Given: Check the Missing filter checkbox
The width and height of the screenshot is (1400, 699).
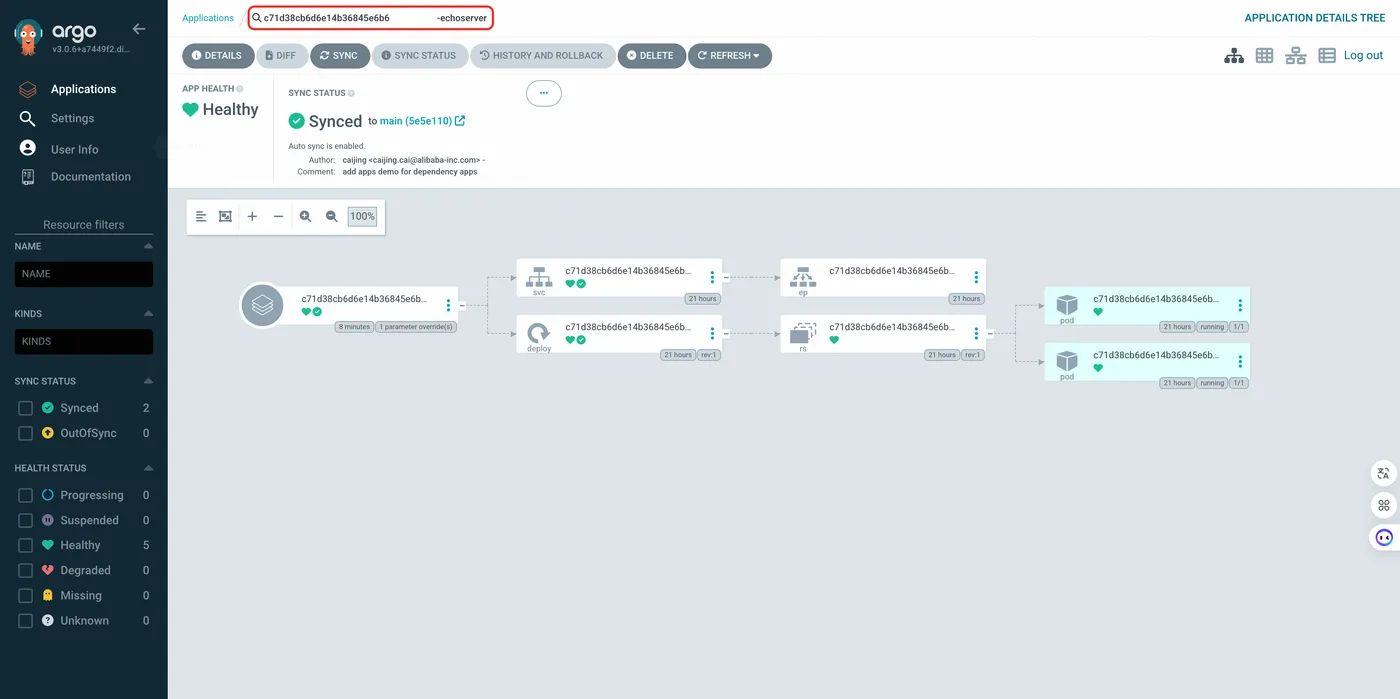Looking at the screenshot, I should click(x=26, y=595).
